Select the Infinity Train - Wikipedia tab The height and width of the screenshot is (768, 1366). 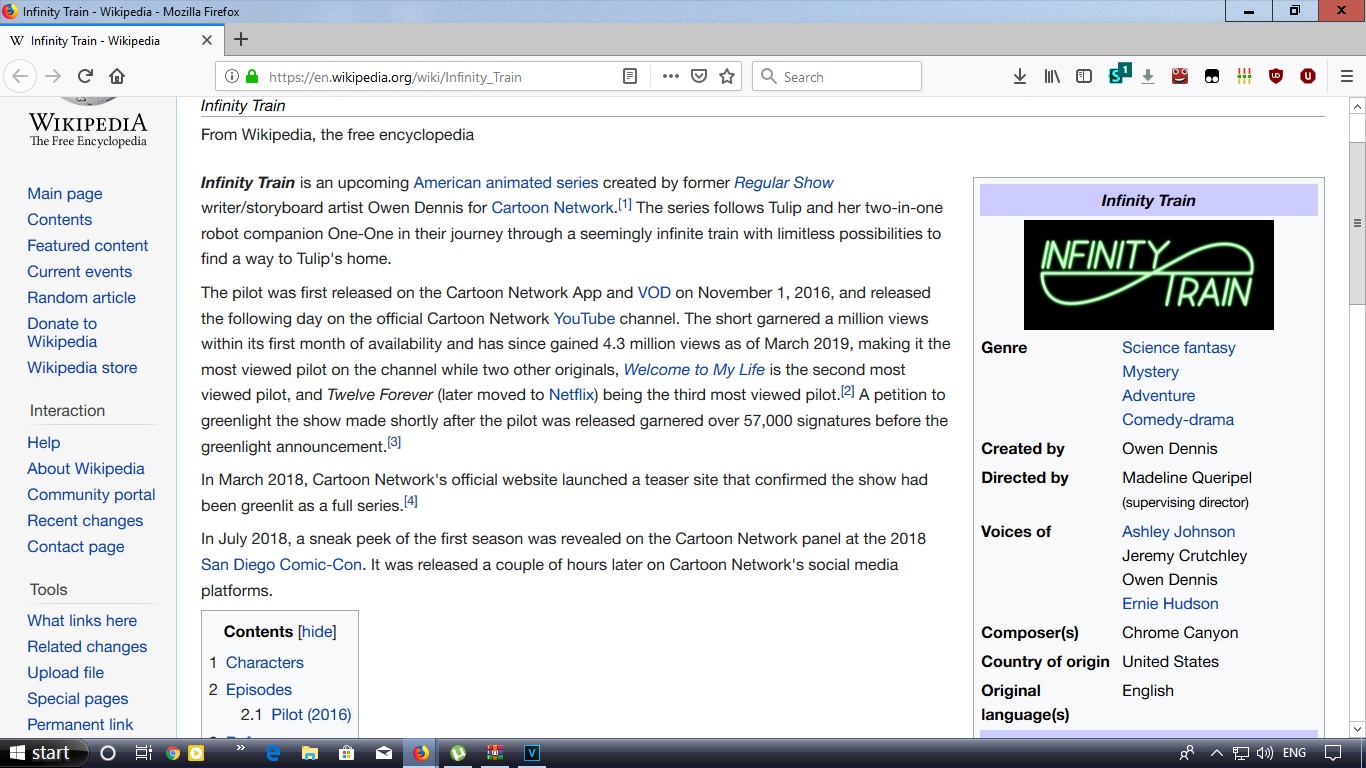coord(111,41)
